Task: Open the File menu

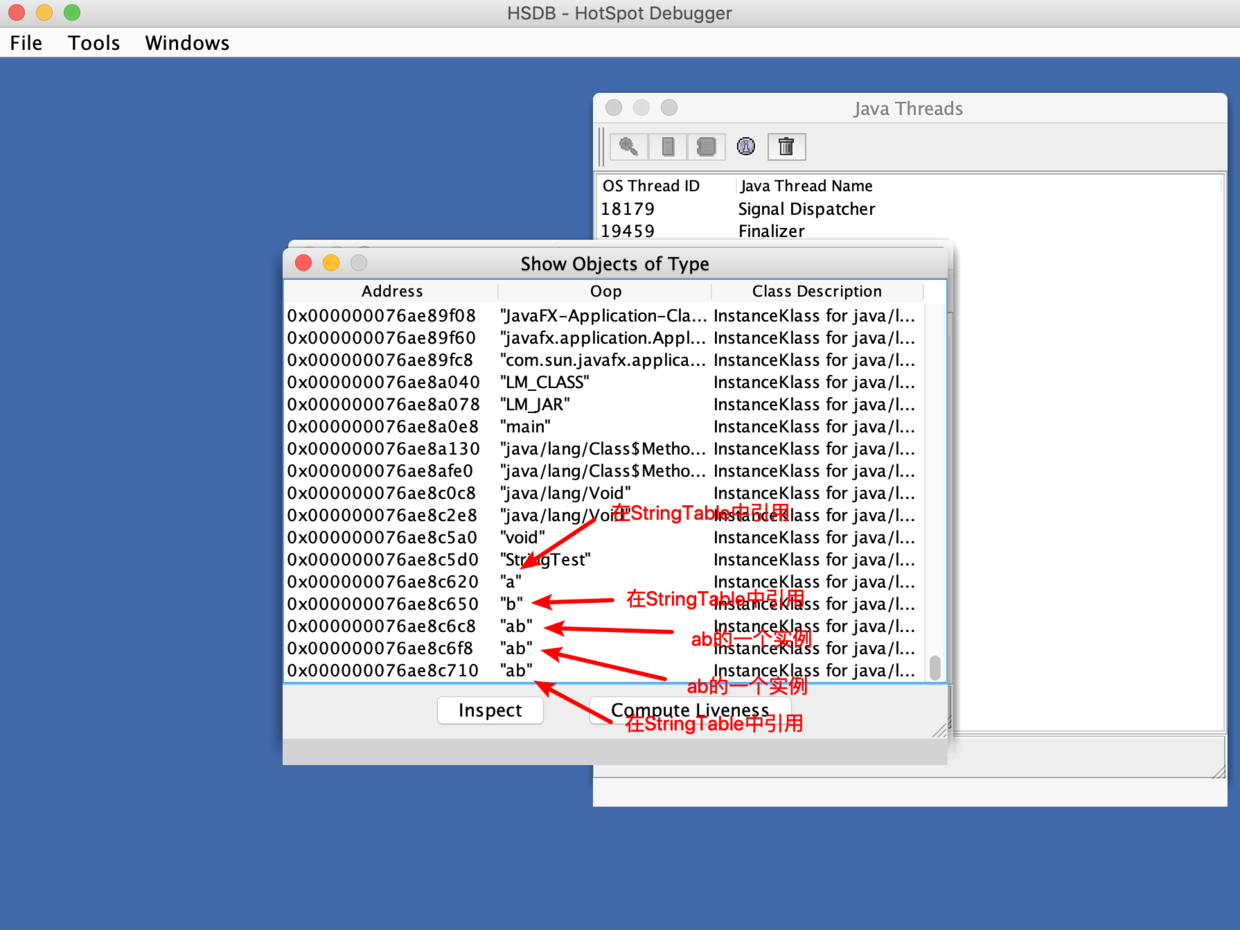Action: point(26,43)
